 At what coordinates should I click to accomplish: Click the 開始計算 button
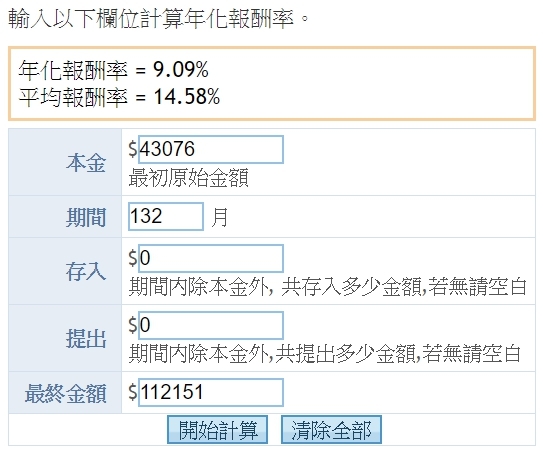point(217,429)
